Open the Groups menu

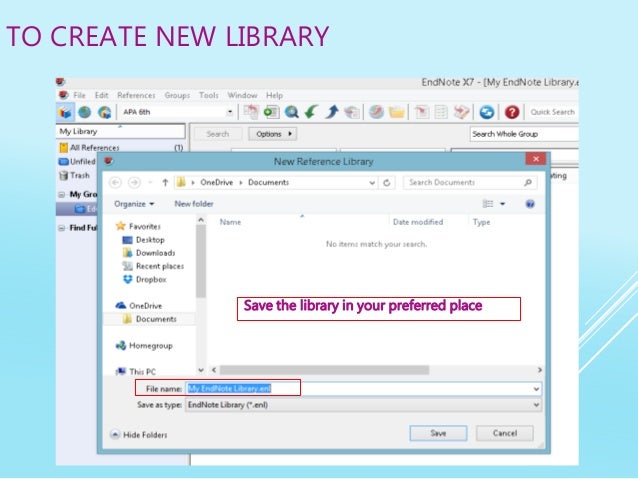pyautogui.click(x=177, y=95)
